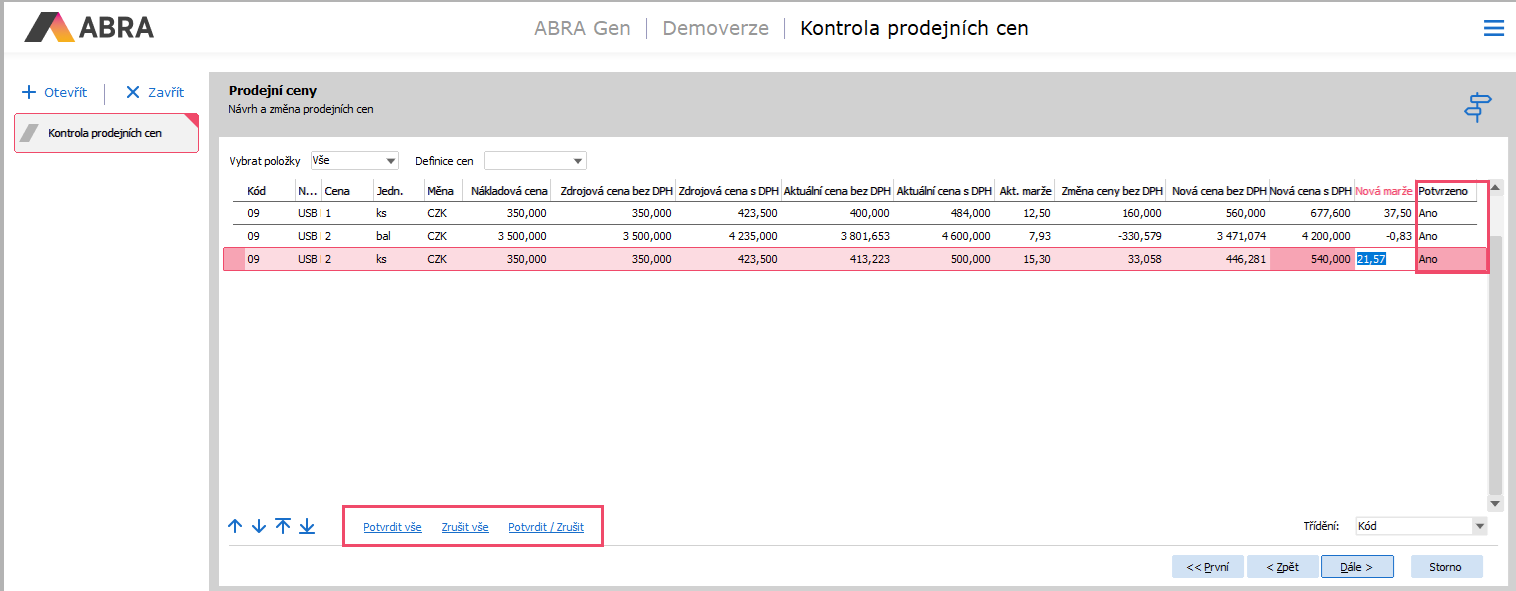Click current margin value 12,50

1037,213
